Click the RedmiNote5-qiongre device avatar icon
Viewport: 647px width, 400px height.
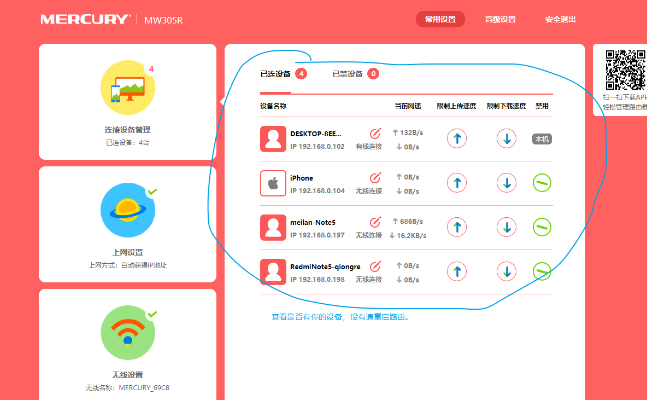(273, 272)
